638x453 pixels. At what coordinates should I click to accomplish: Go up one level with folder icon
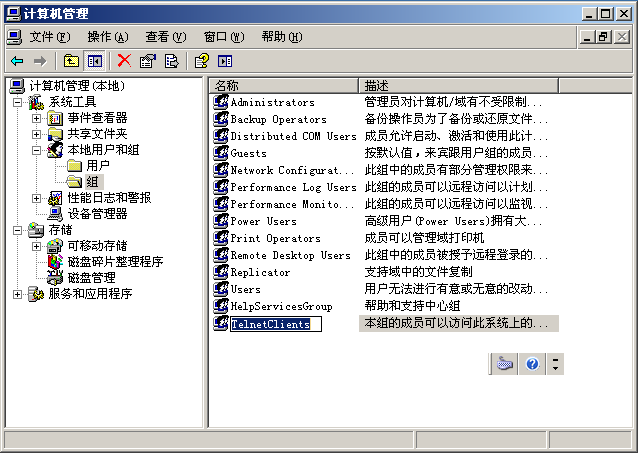(x=71, y=61)
